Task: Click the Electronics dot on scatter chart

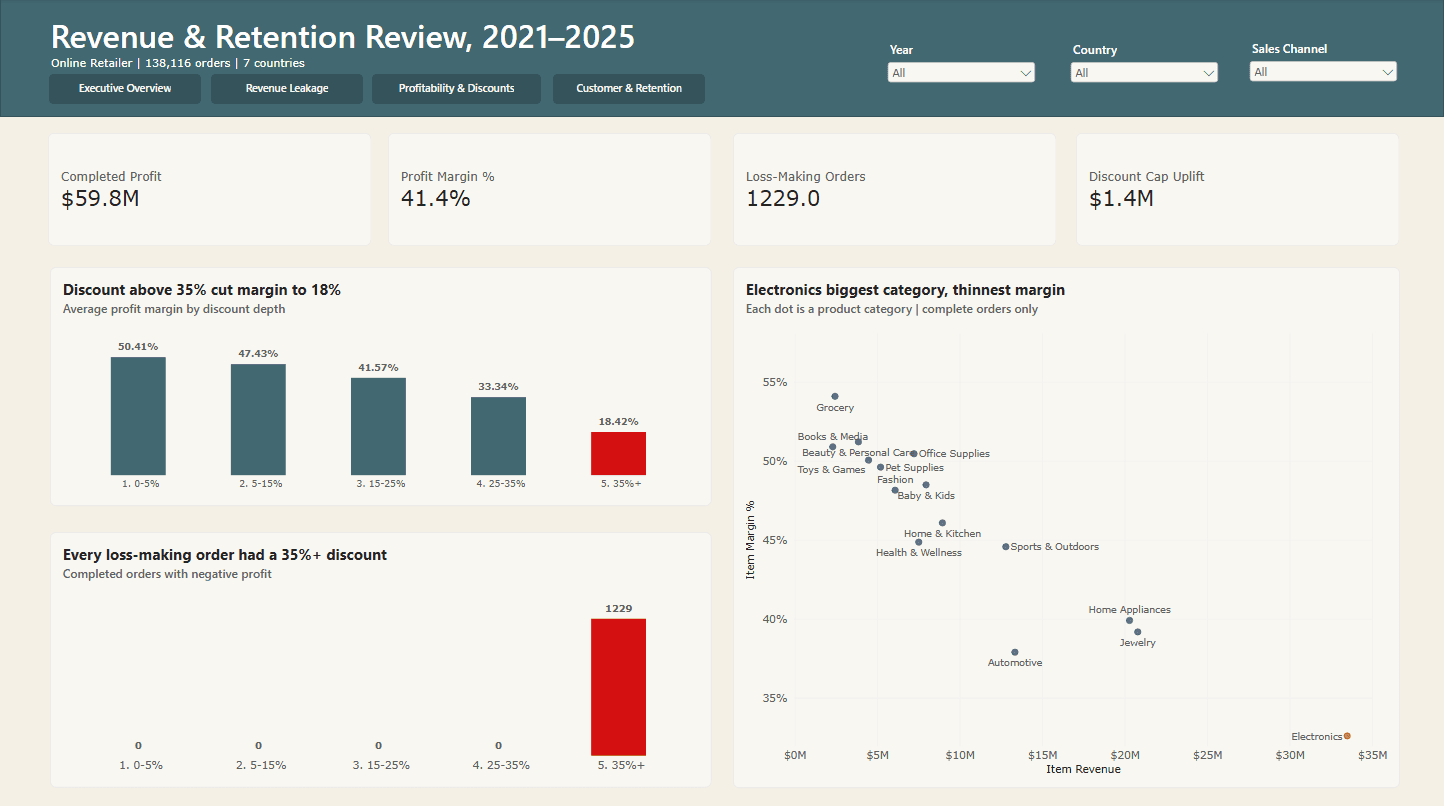Action: tap(1347, 736)
